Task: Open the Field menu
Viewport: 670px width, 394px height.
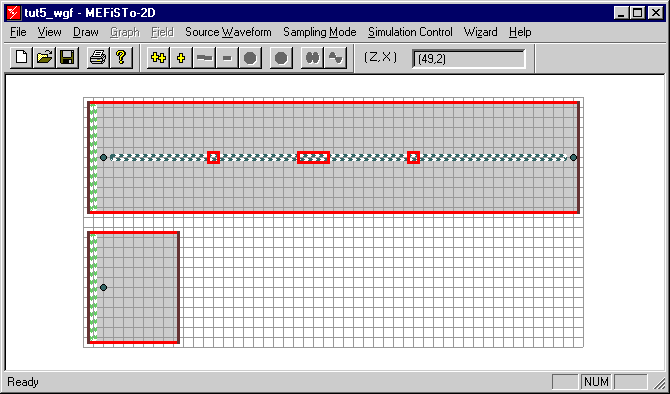Action: click(x=162, y=32)
